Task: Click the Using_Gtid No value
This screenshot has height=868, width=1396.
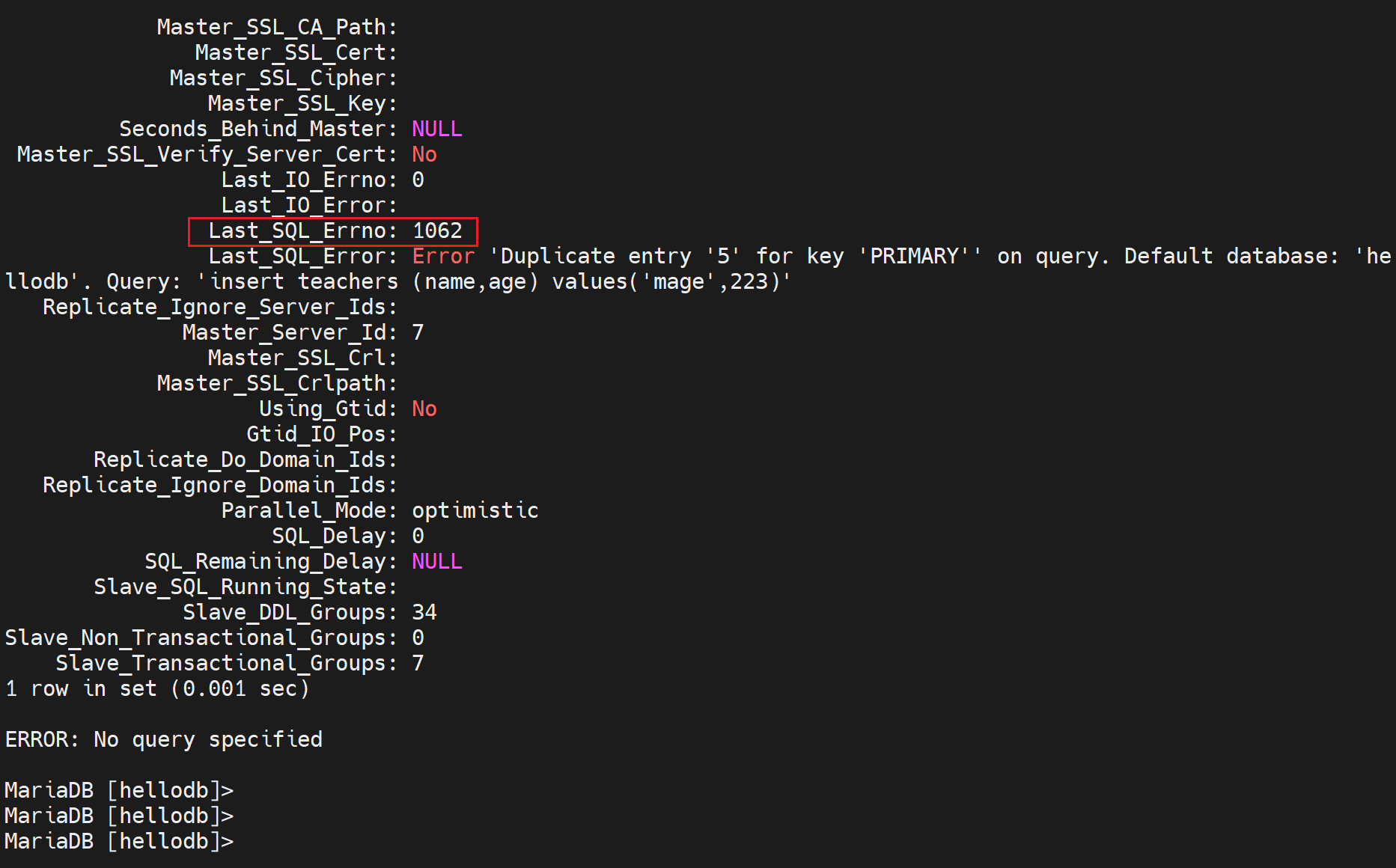Action: 424,409
